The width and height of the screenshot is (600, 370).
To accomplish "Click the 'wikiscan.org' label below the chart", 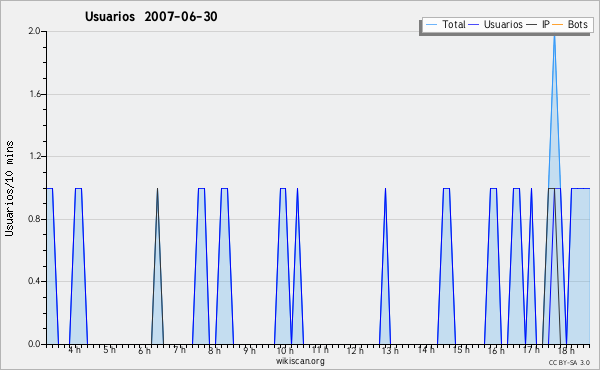I will click(x=300, y=361).
